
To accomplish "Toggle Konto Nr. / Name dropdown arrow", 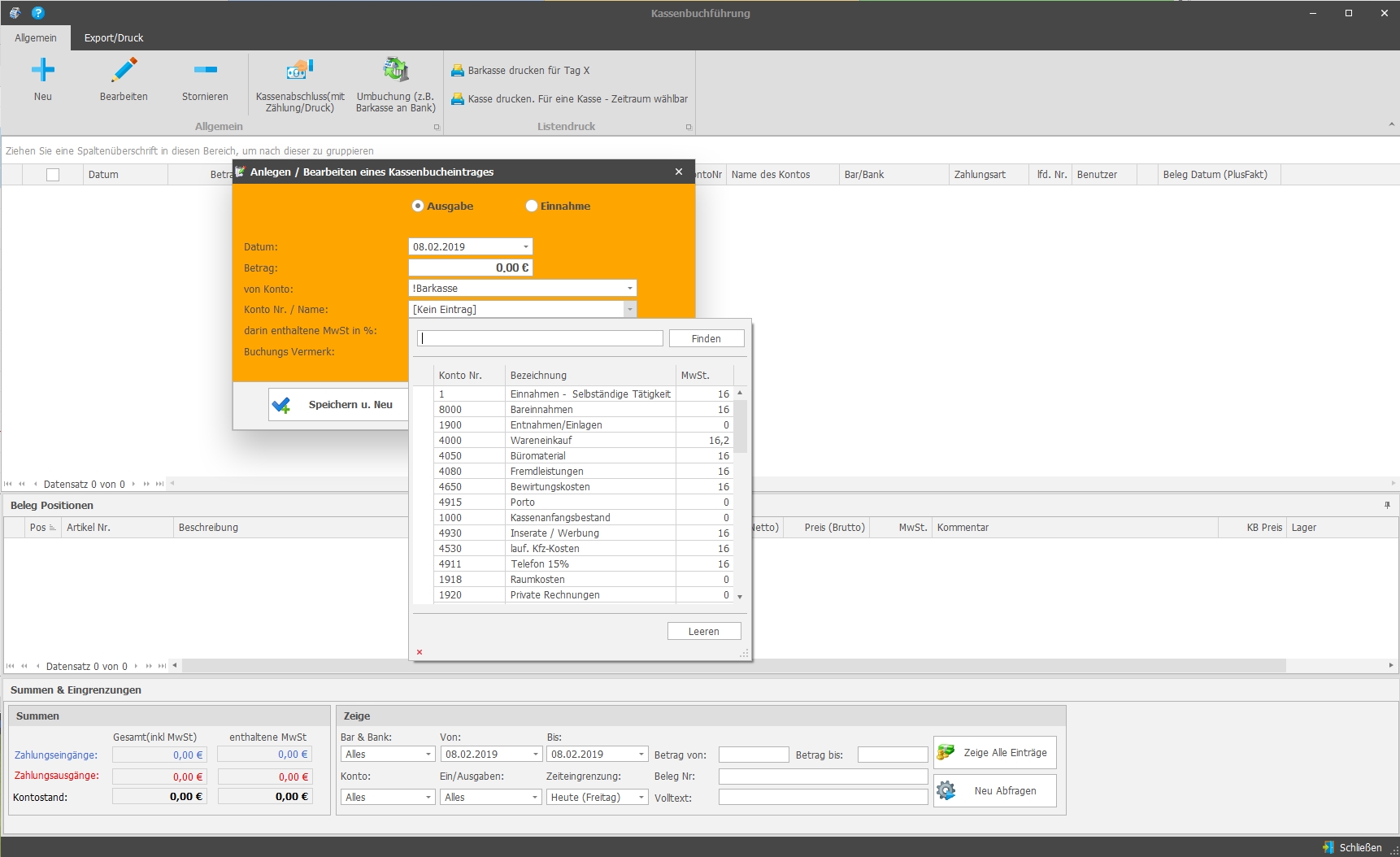I will coord(630,310).
